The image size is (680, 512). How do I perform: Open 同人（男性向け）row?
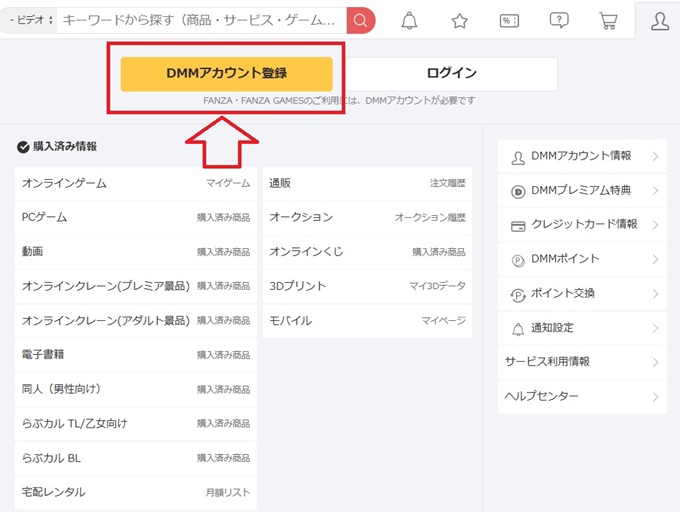[136, 389]
